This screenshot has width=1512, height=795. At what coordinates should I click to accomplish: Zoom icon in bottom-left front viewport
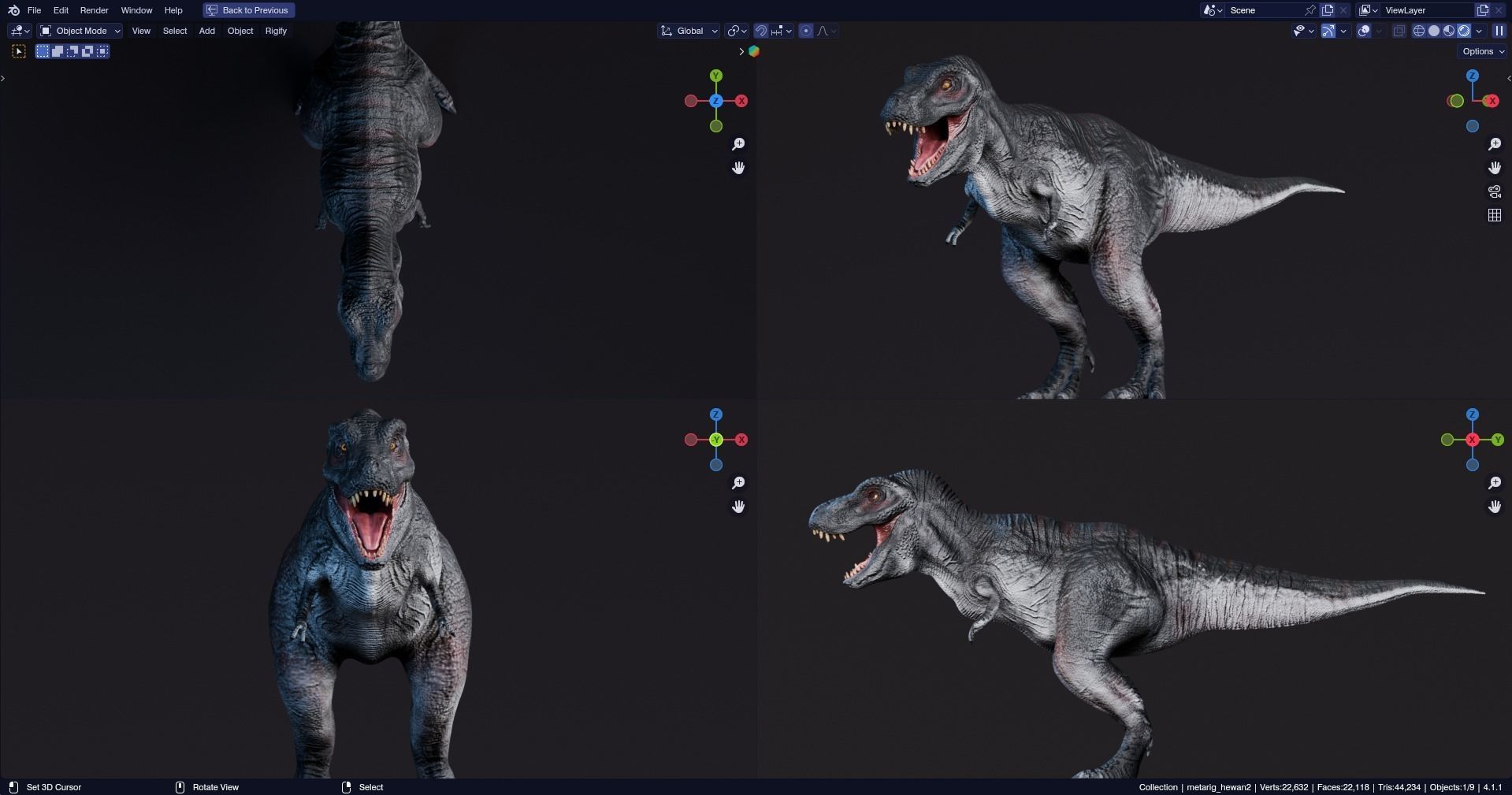click(x=738, y=483)
